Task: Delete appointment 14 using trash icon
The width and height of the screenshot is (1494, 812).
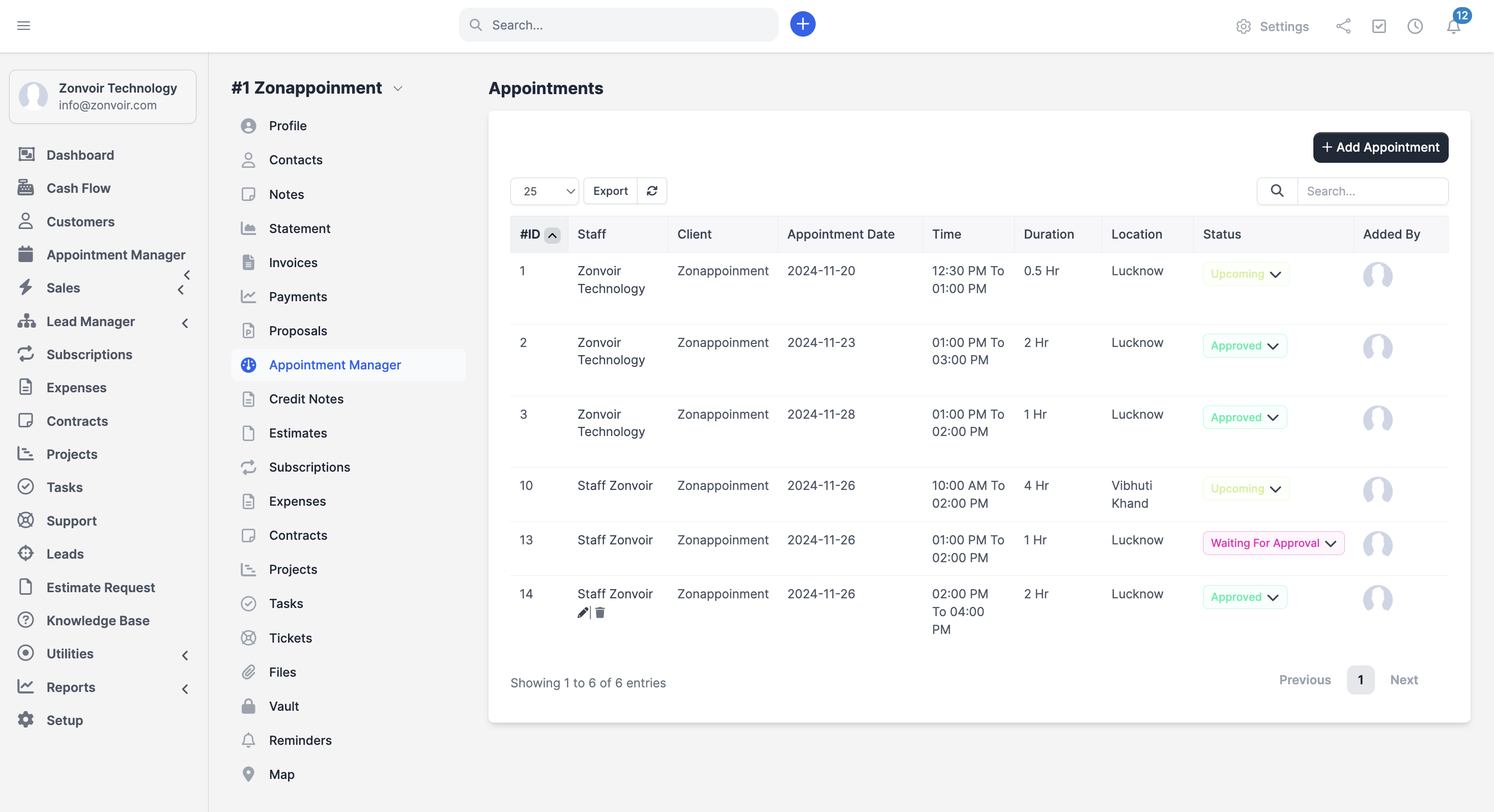Action: pyautogui.click(x=600, y=613)
